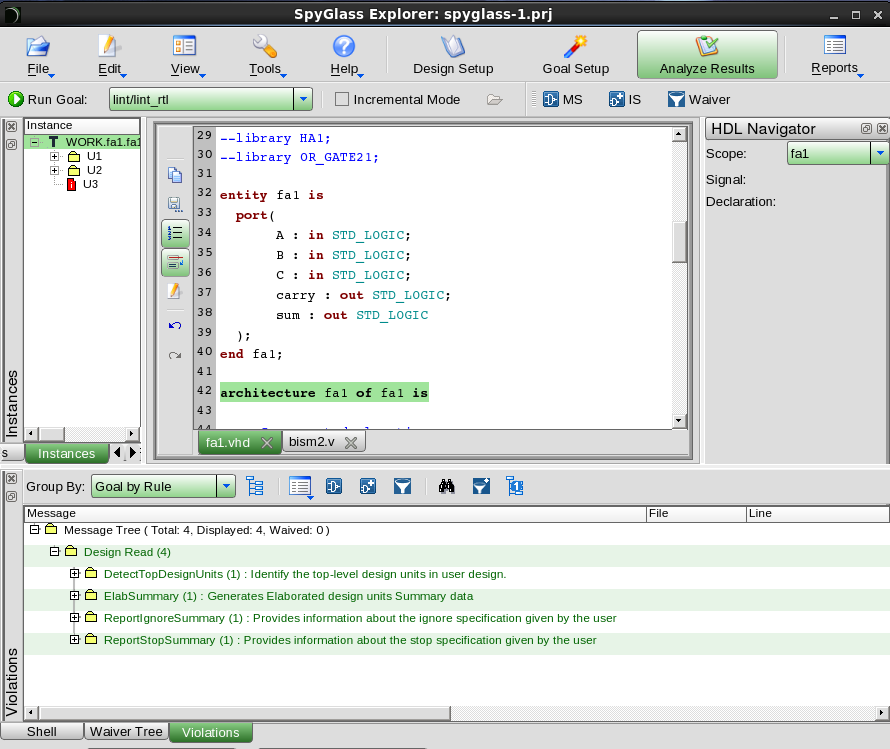Image resolution: width=890 pixels, height=749 pixels.
Task: Select the U3 instance
Action: [x=90, y=184]
